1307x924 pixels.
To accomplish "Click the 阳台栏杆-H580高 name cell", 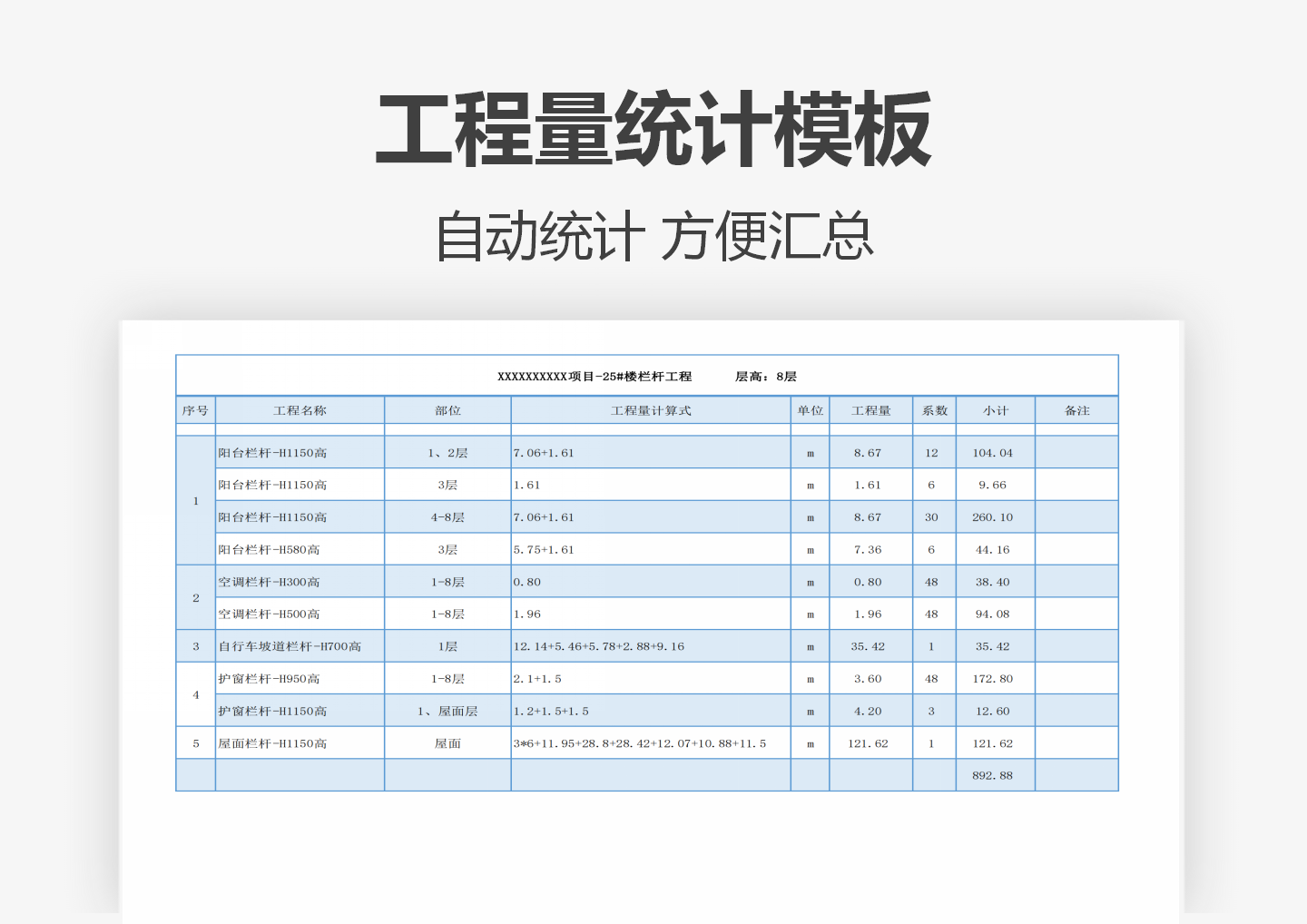I will tap(269, 549).
